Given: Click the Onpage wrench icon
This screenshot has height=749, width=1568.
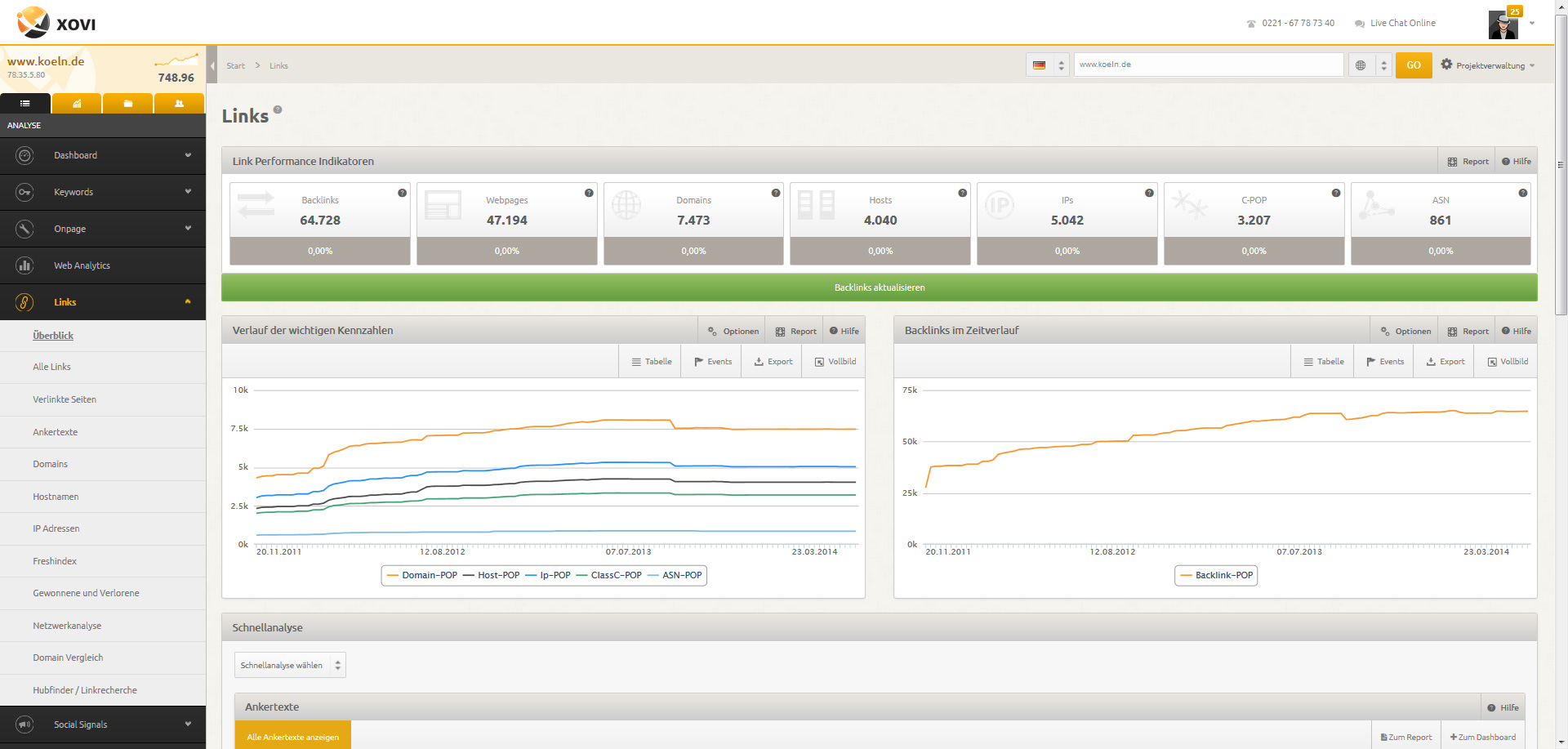Looking at the screenshot, I should (24, 229).
